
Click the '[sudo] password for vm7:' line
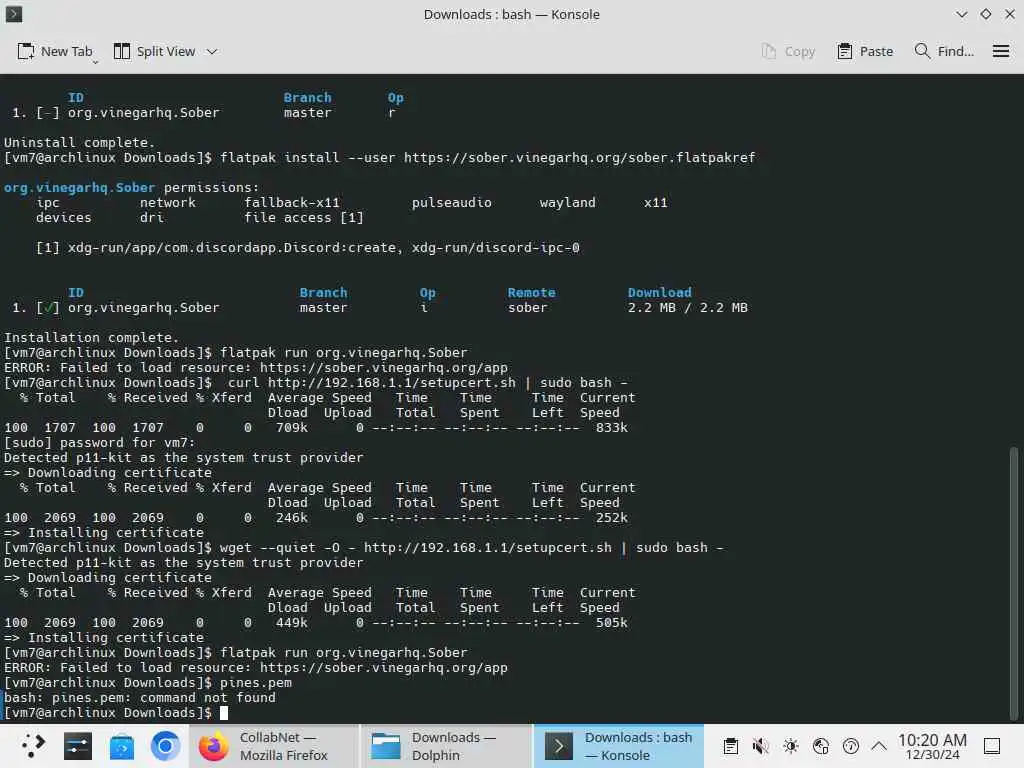pyautogui.click(x=99, y=443)
